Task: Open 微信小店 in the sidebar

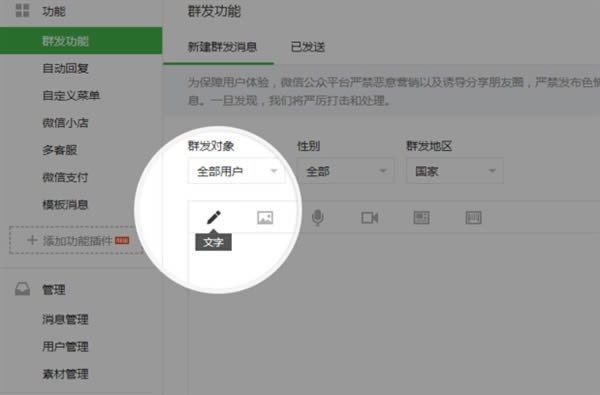Action: (x=65, y=123)
